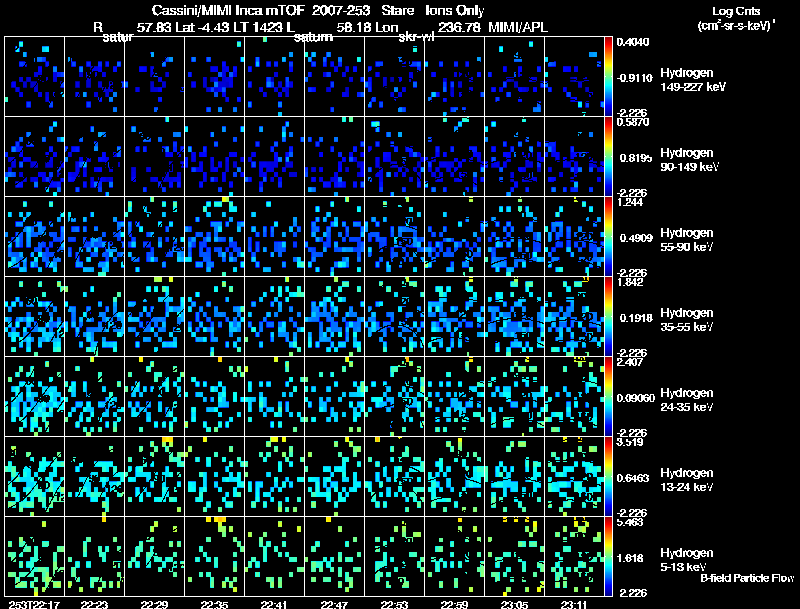Select the date '2007-253' in the title
The height and width of the screenshot is (609, 800).
coord(341,11)
